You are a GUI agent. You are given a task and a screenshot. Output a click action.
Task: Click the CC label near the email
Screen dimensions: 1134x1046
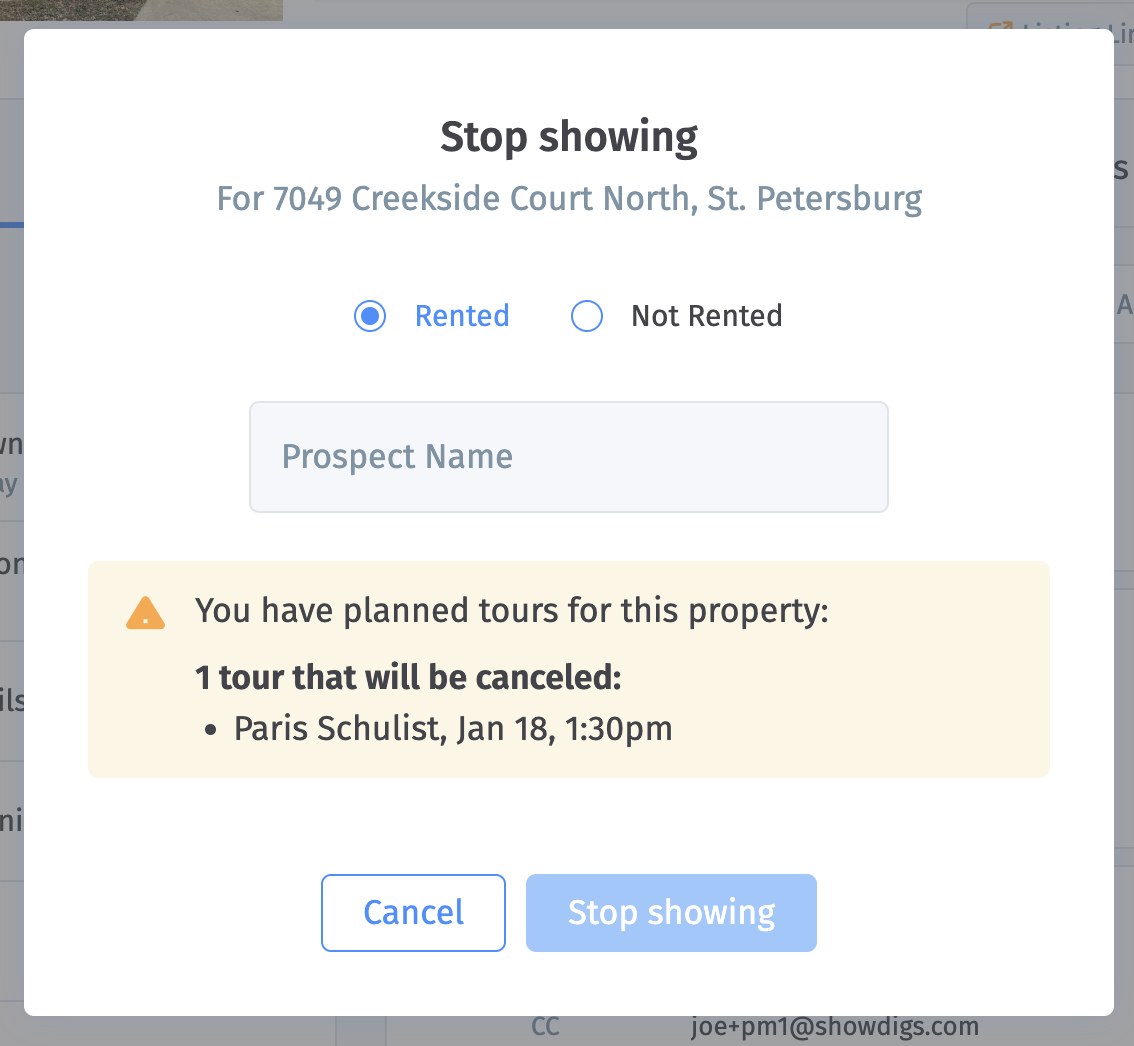pyautogui.click(x=545, y=1027)
